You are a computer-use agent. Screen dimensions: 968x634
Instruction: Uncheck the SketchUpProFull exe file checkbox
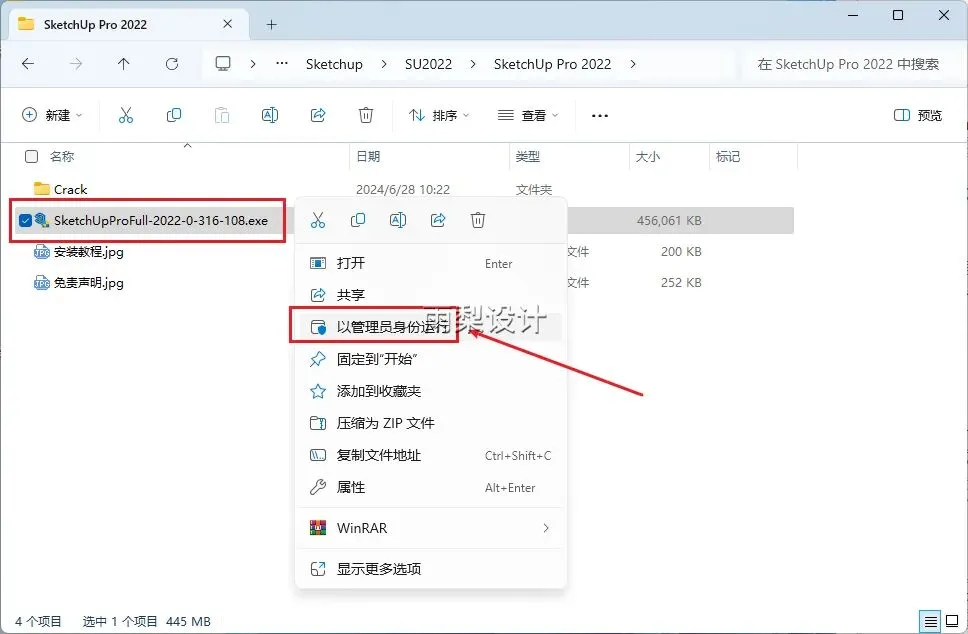coord(25,220)
